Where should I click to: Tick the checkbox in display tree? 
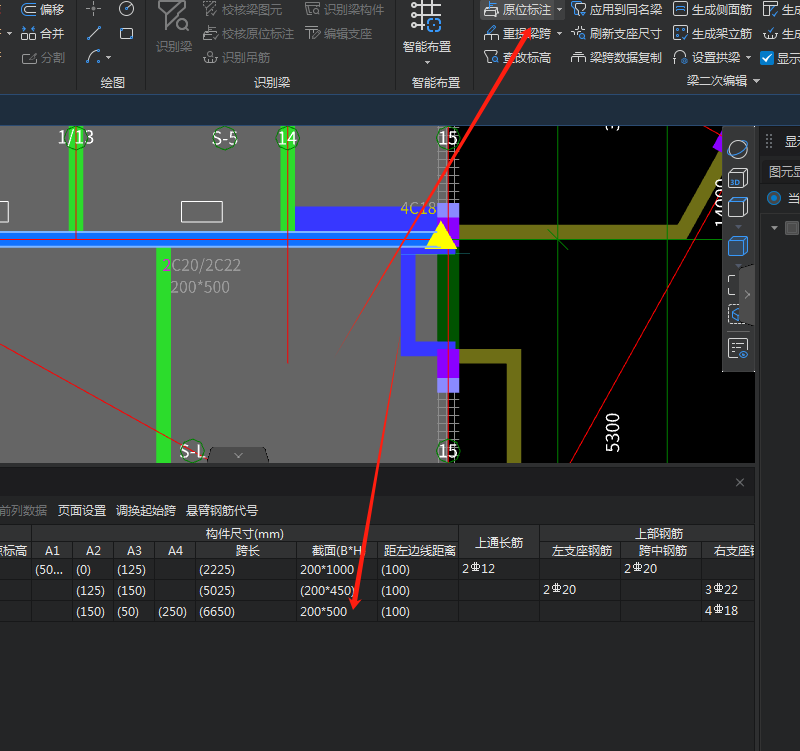[x=791, y=228]
